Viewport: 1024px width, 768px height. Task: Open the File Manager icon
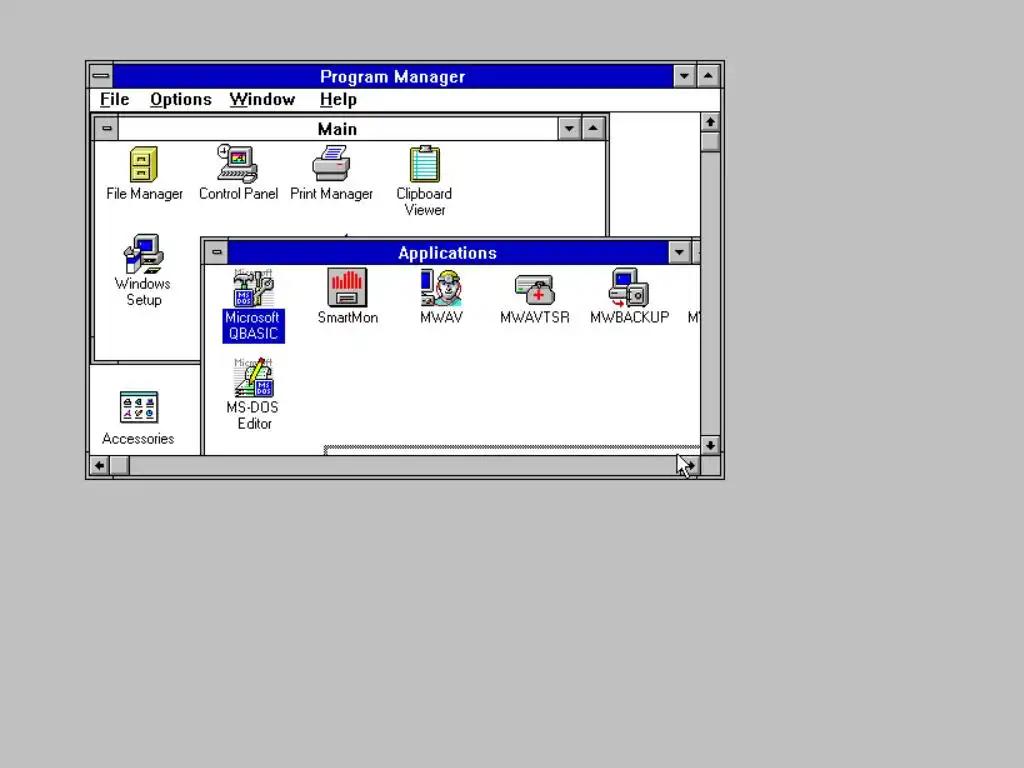[x=144, y=173]
